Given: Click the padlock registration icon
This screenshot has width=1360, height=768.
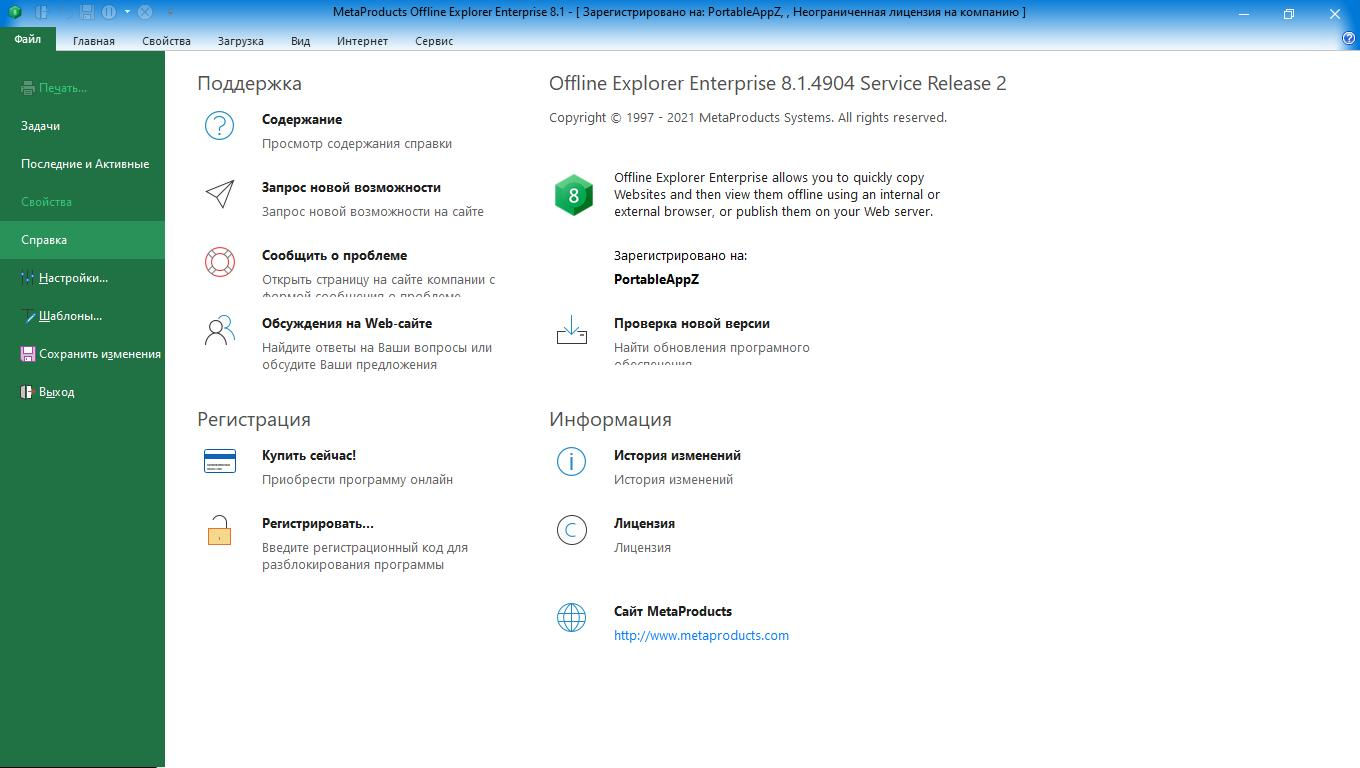Looking at the screenshot, I should (219, 529).
